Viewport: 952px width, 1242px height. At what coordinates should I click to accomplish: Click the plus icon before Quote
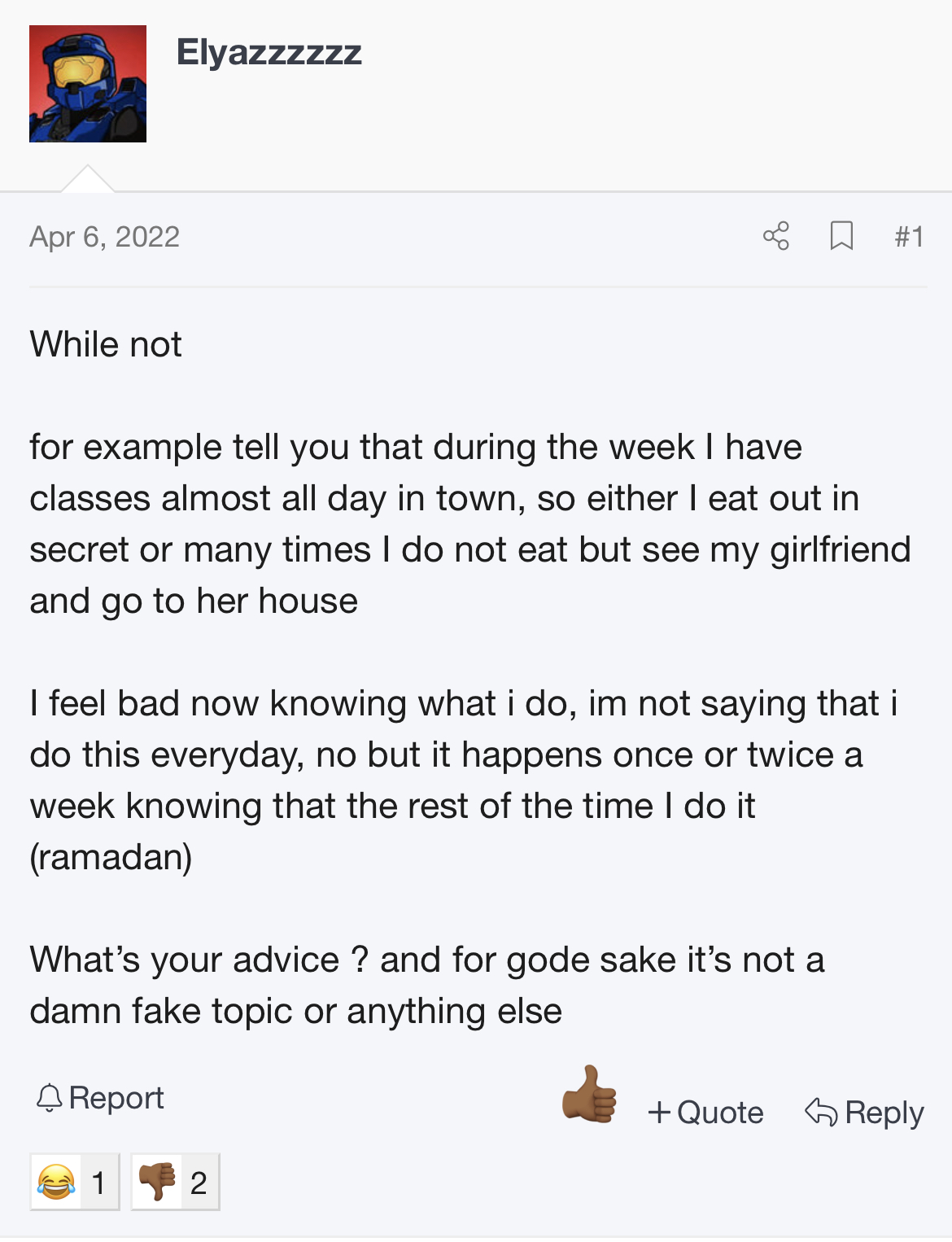[659, 1113]
